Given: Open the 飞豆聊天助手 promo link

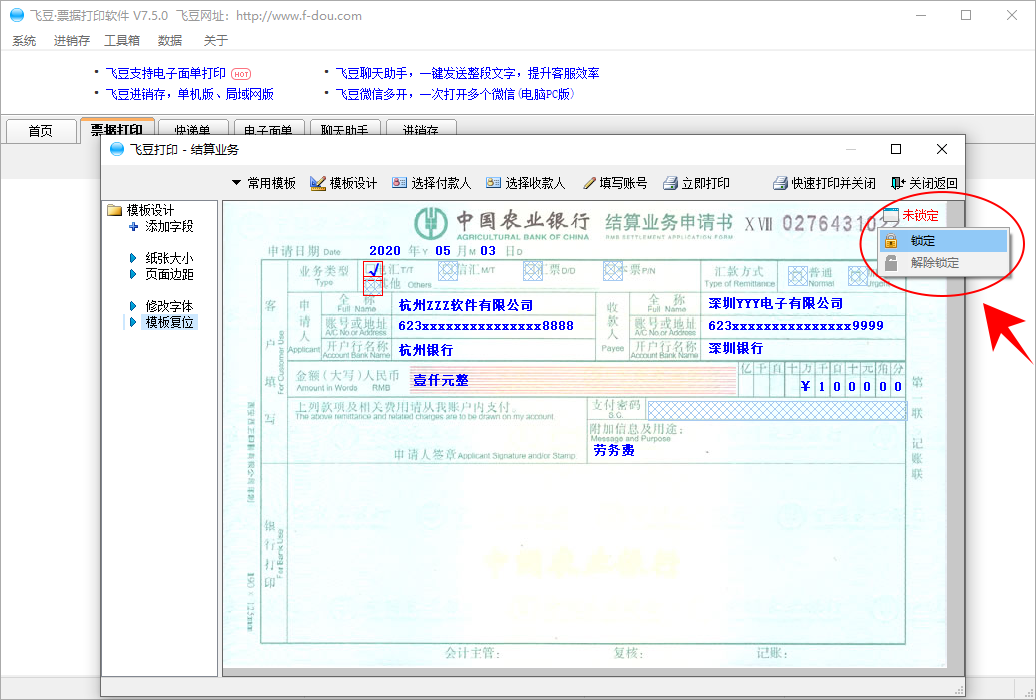Looking at the screenshot, I should point(467,73).
